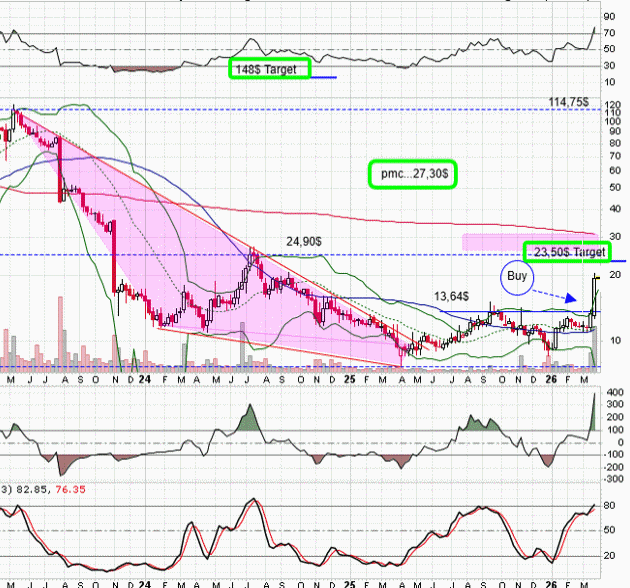Select the "pmc...27,30$" annotation box

point(411,174)
